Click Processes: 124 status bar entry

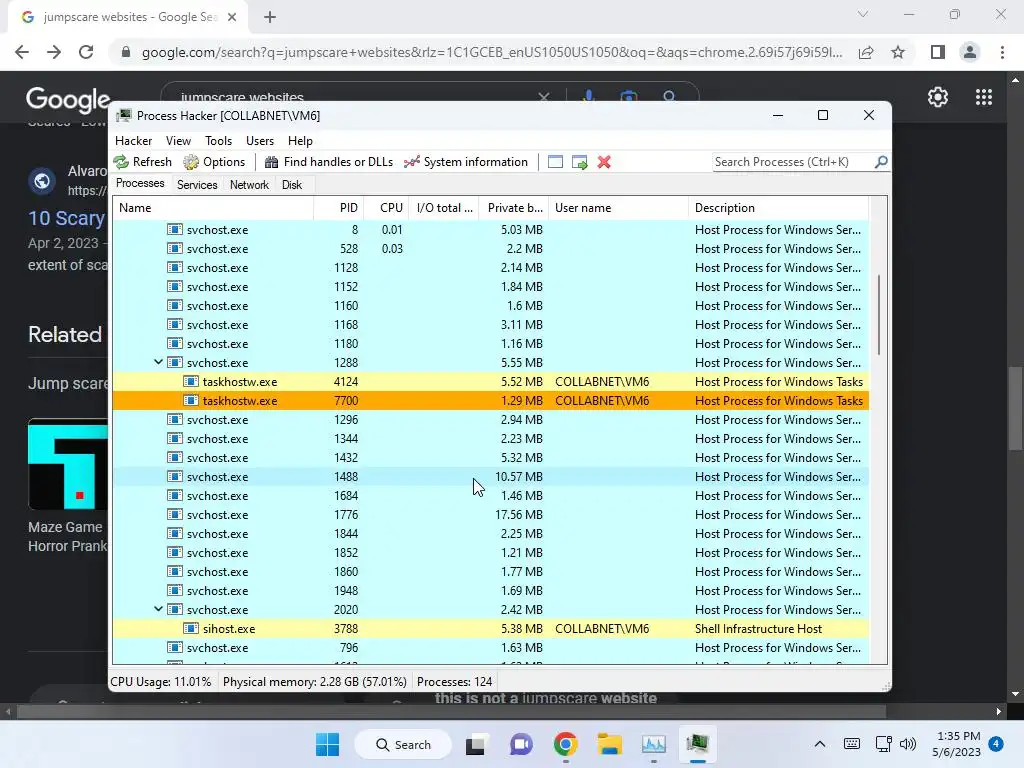point(455,682)
